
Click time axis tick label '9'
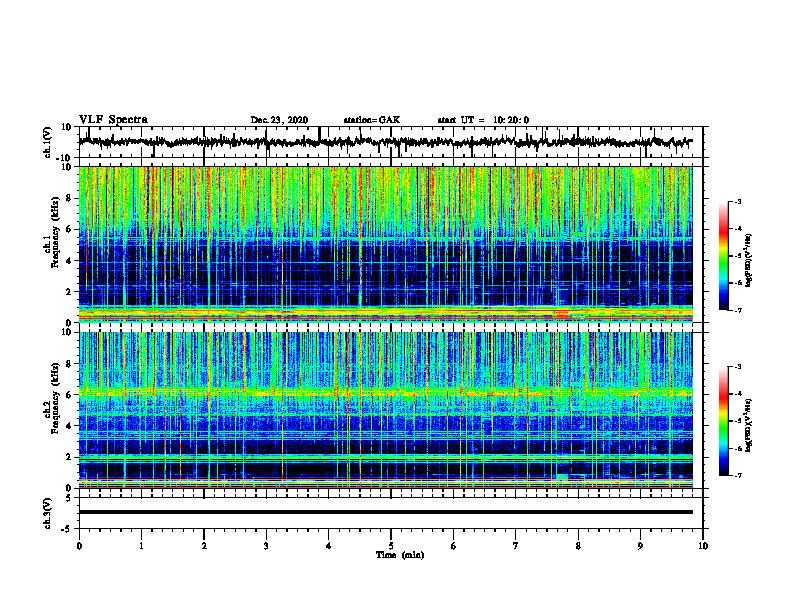[640, 546]
